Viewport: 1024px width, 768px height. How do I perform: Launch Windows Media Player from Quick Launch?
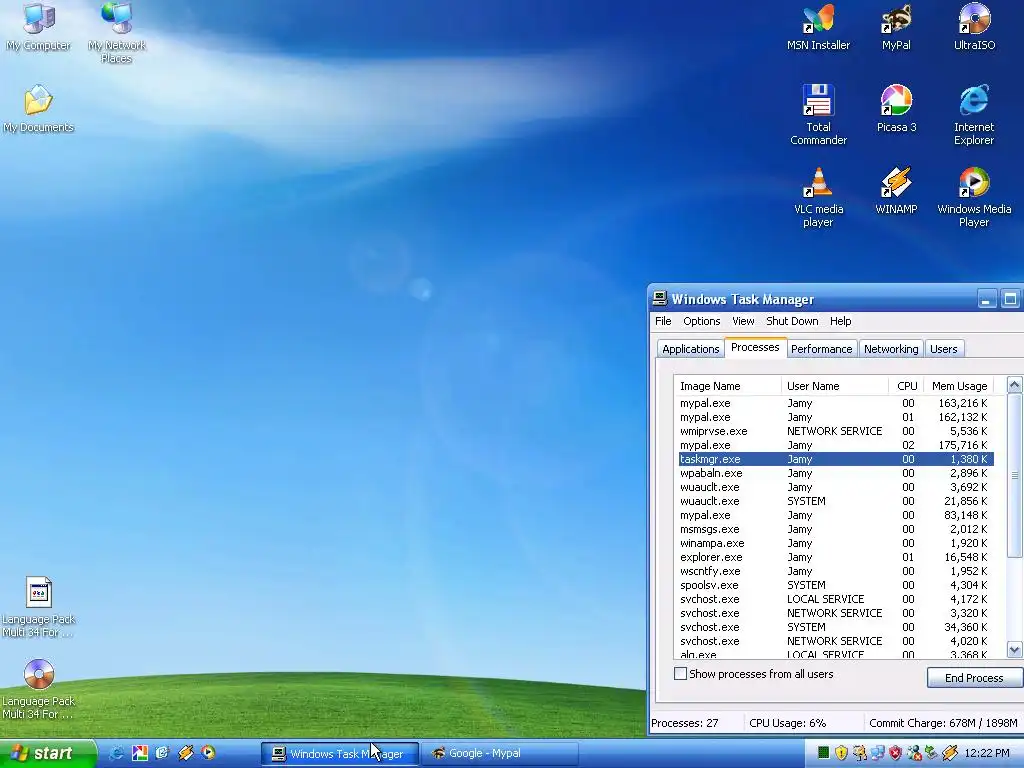pyautogui.click(x=208, y=753)
